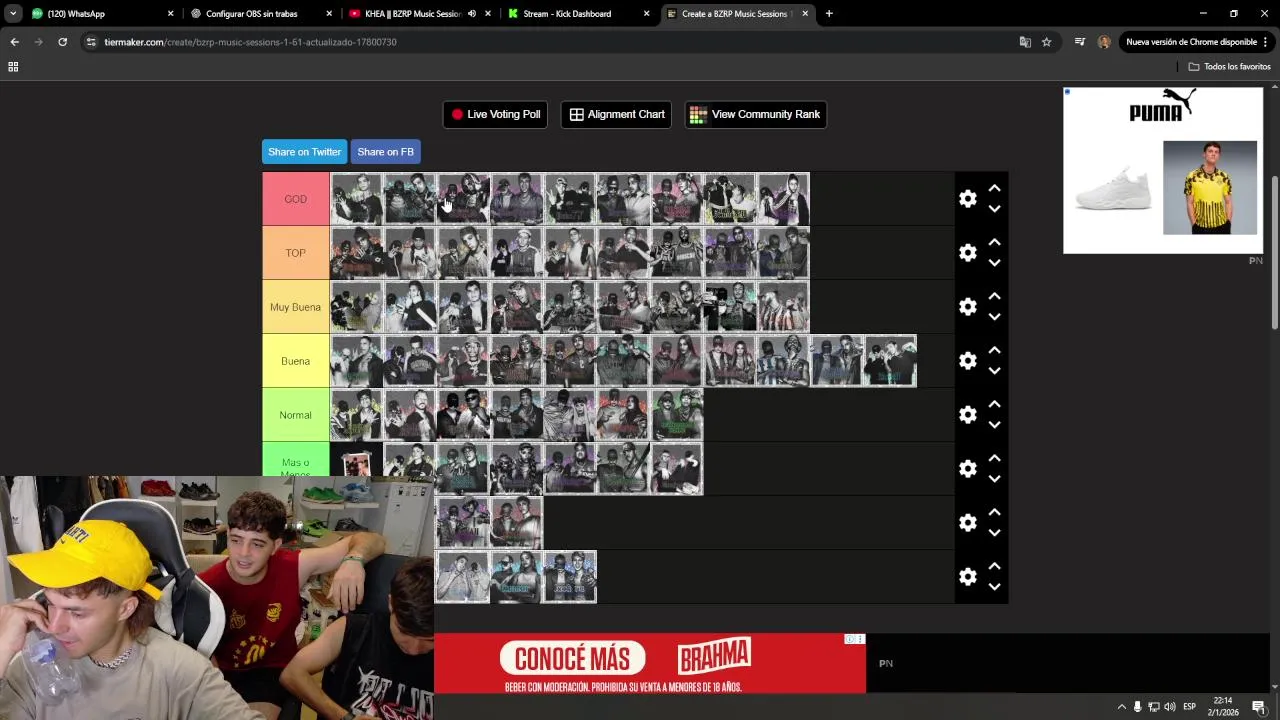Screen dimensions: 1280x720
Task: Open settings gear for Muy Buena tier row
Action: pos(967,307)
